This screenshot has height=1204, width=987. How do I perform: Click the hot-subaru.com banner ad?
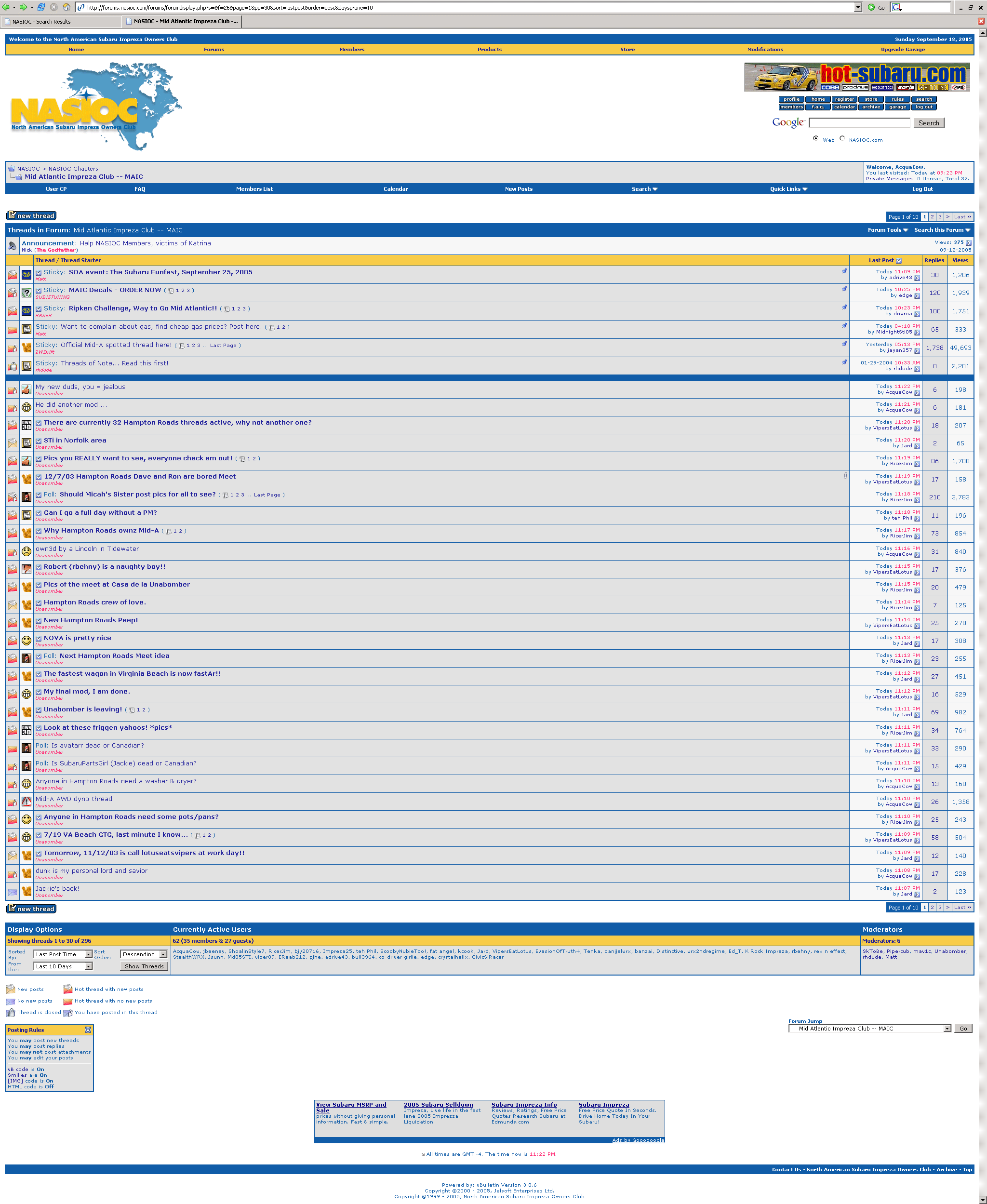(857, 77)
